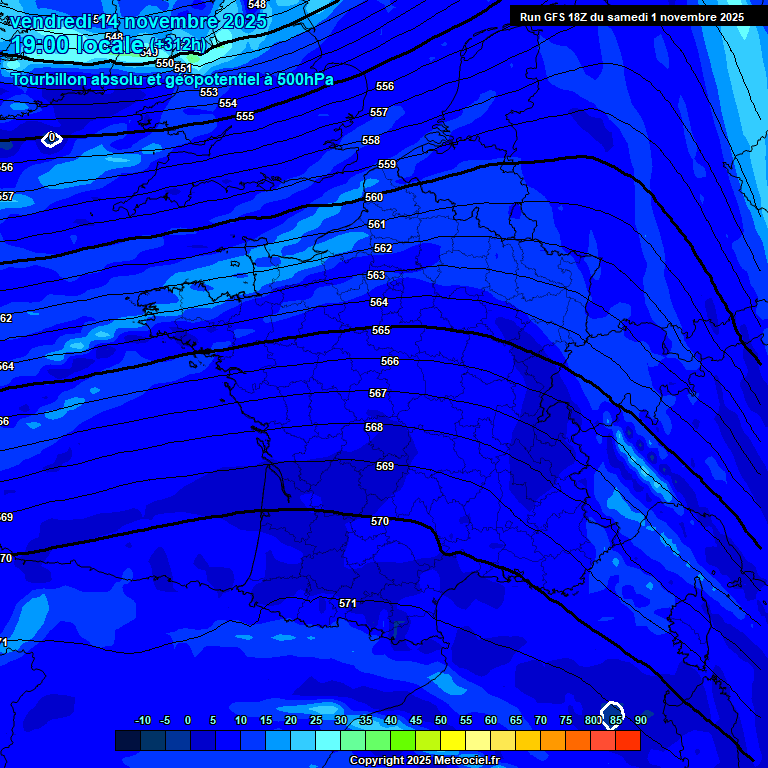This screenshot has height=768, width=768.
Task: Click the -10 value on the legend scale
Action: click(x=142, y=720)
